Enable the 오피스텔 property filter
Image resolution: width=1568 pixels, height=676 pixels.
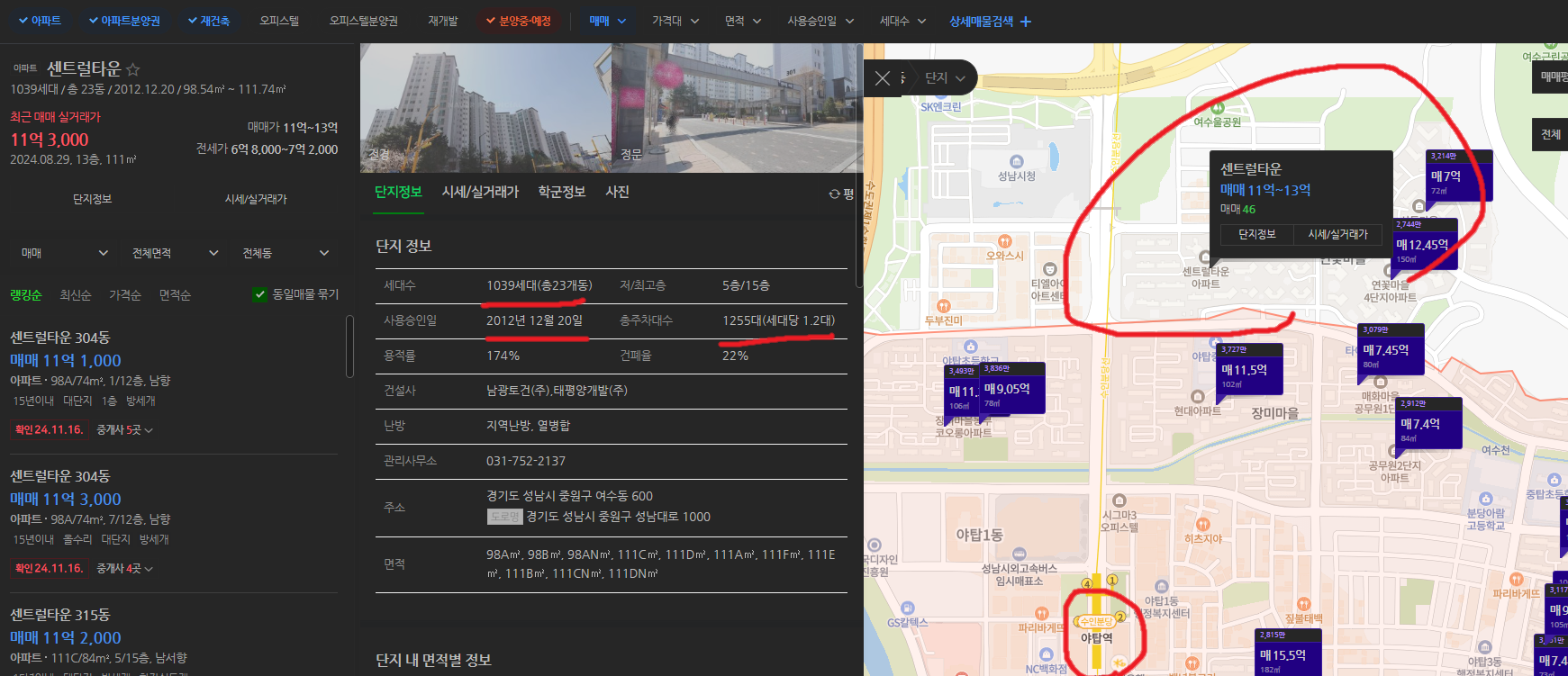point(279,21)
